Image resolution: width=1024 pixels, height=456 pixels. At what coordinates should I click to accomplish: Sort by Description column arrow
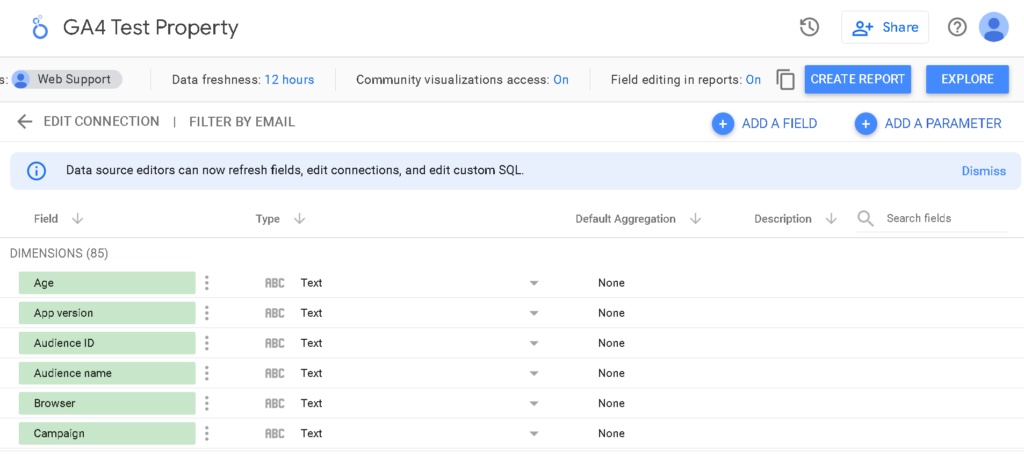831,219
